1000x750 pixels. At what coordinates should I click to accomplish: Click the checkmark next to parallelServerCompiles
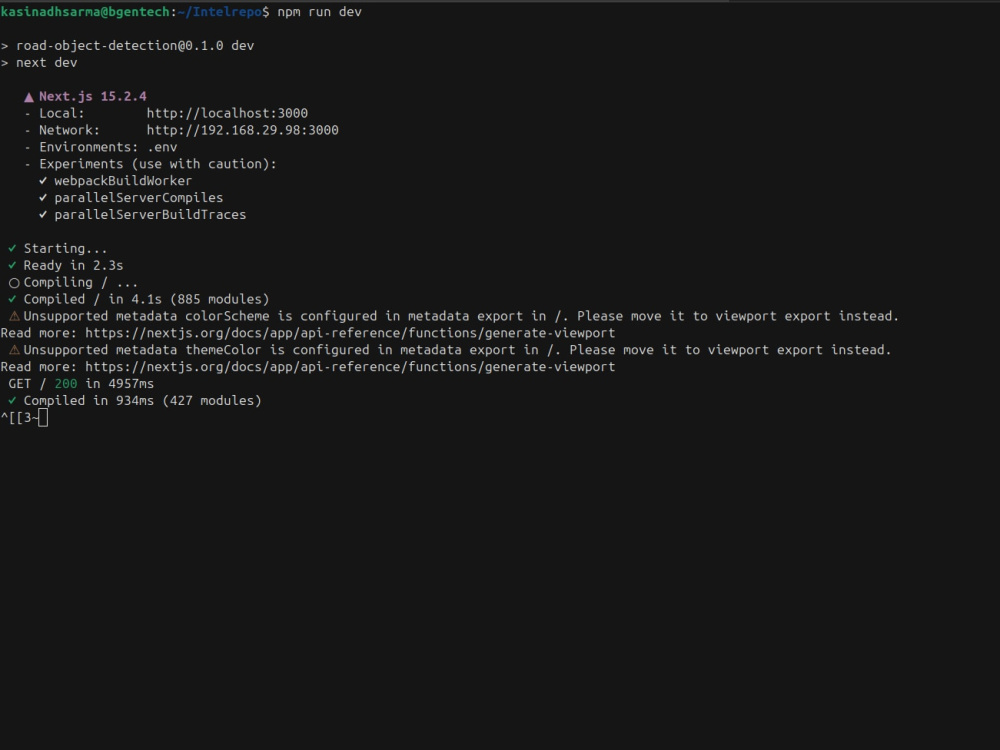click(x=43, y=198)
